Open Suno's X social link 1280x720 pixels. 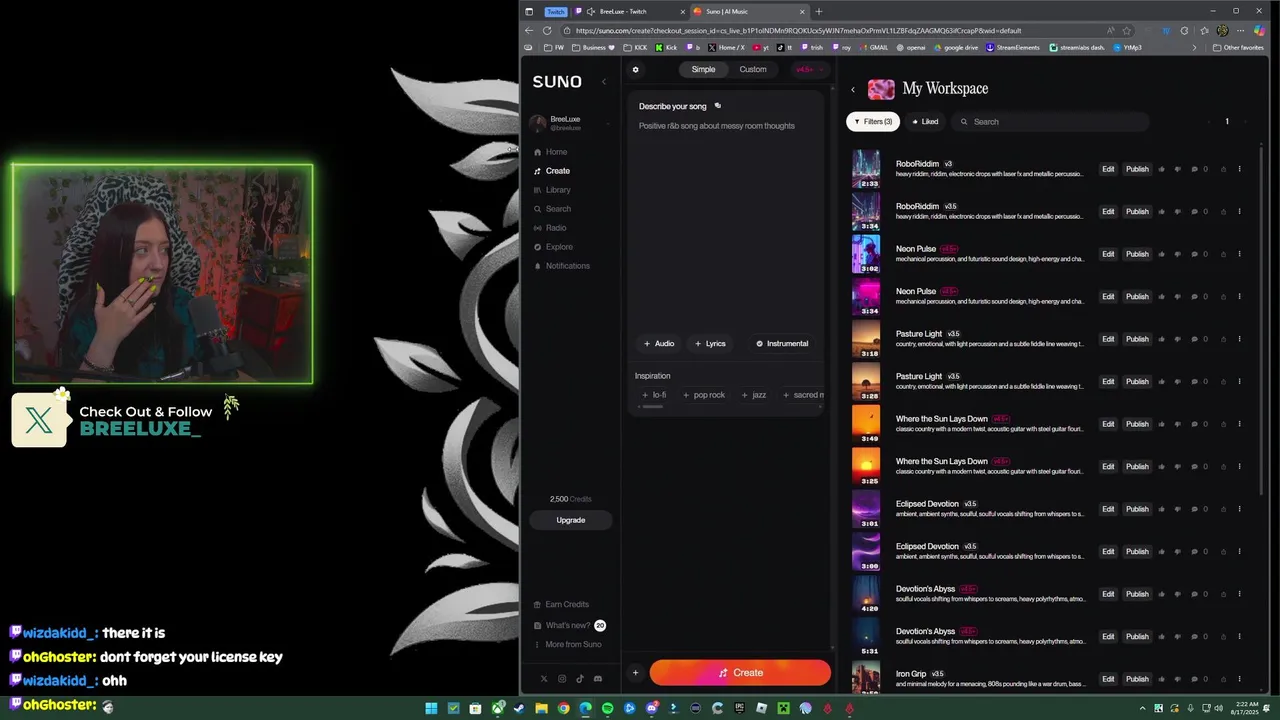(544, 679)
